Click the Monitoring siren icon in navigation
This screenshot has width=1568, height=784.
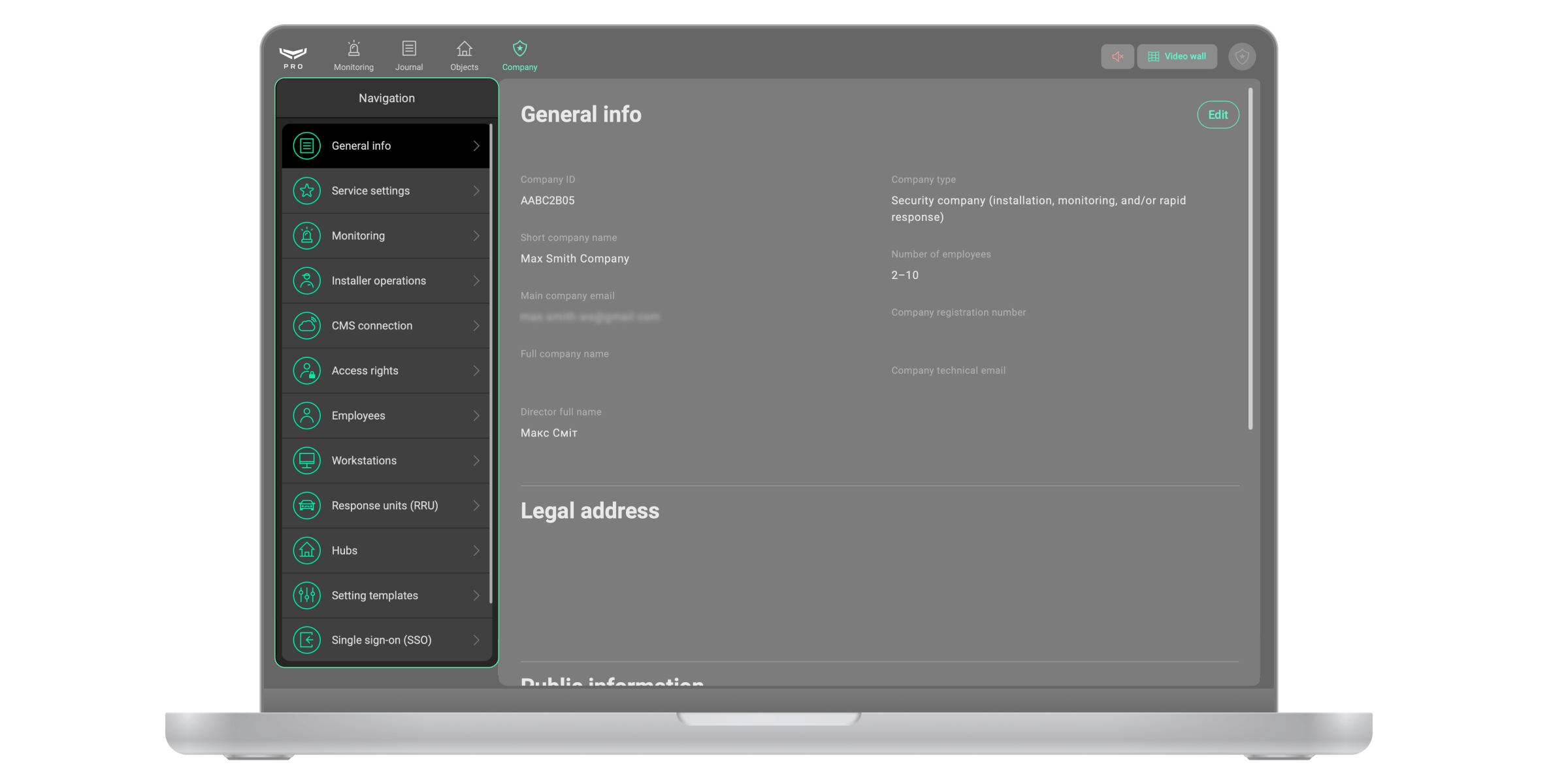[306, 236]
